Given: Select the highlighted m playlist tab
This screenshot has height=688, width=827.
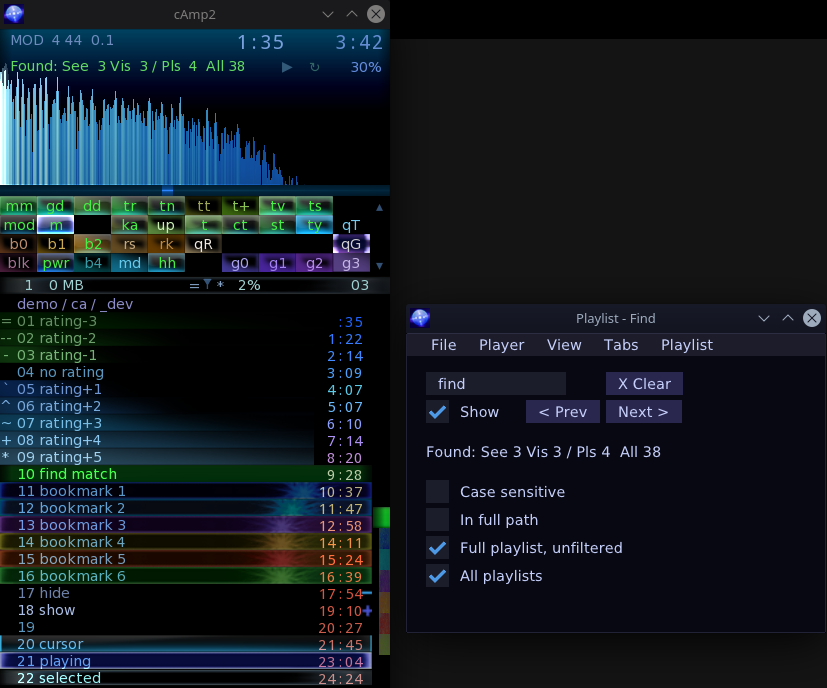Looking at the screenshot, I should pos(55,225).
